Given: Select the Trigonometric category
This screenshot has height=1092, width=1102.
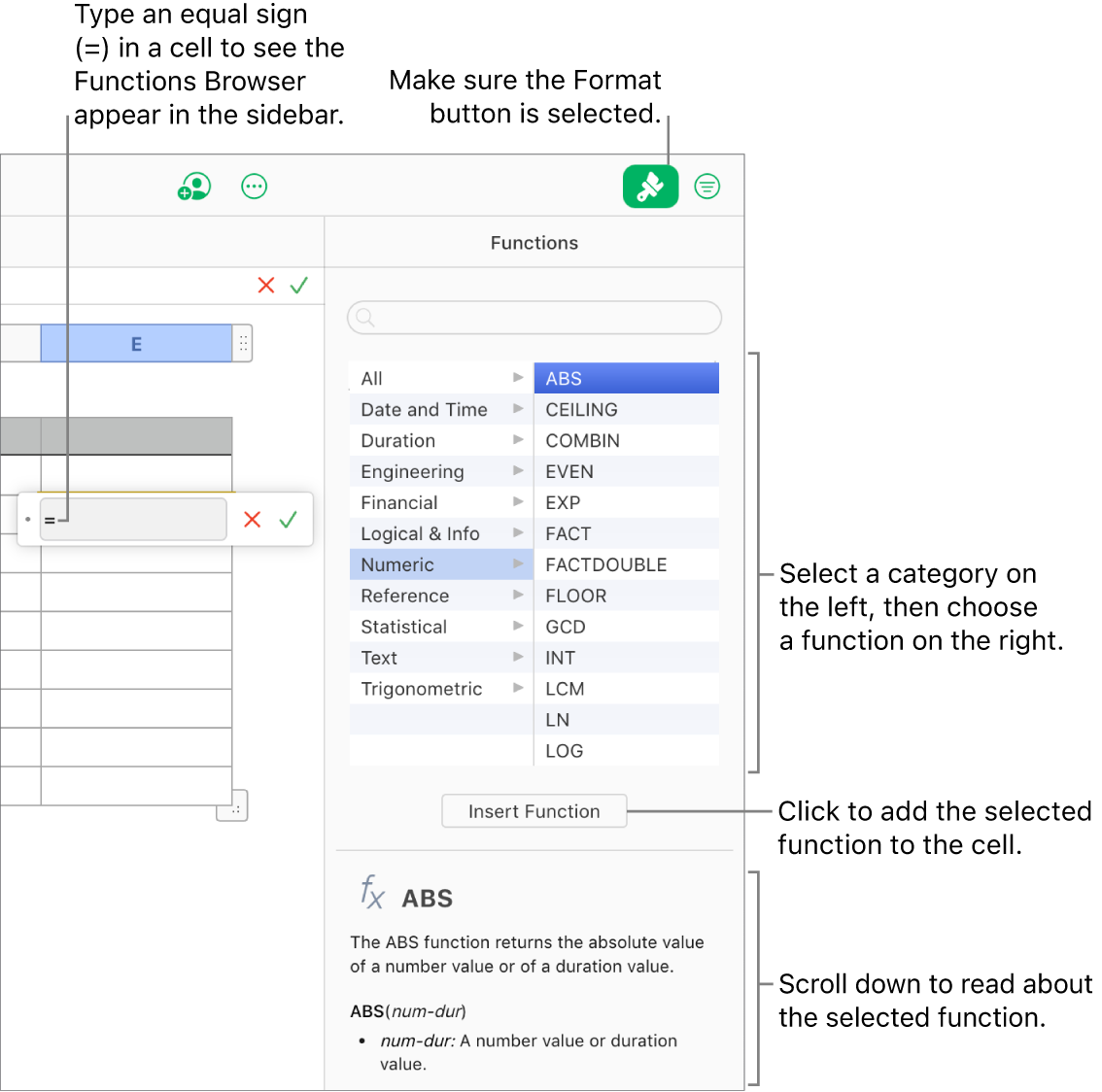Looking at the screenshot, I should 423,688.
